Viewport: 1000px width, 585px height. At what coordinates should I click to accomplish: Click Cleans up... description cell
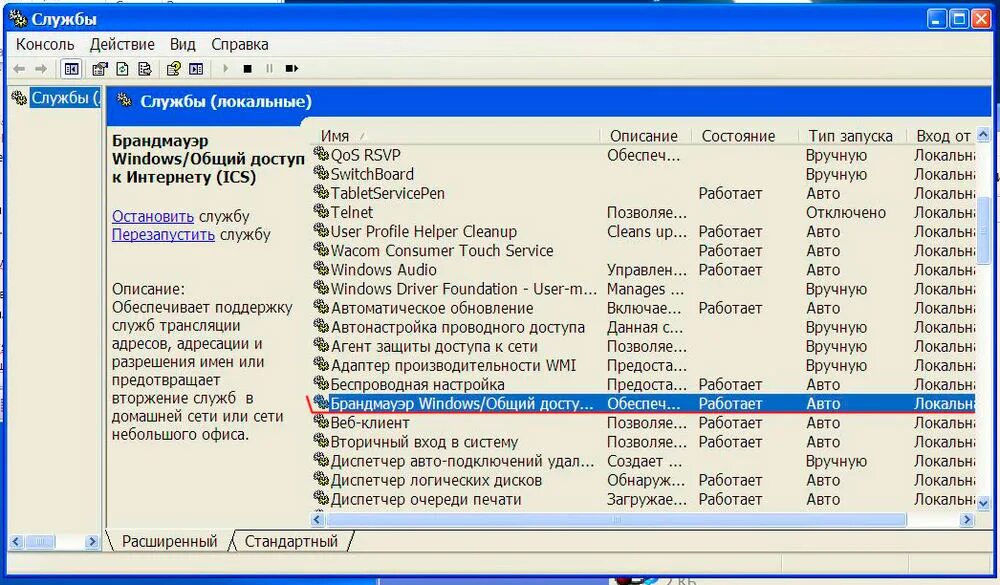tap(647, 232)
